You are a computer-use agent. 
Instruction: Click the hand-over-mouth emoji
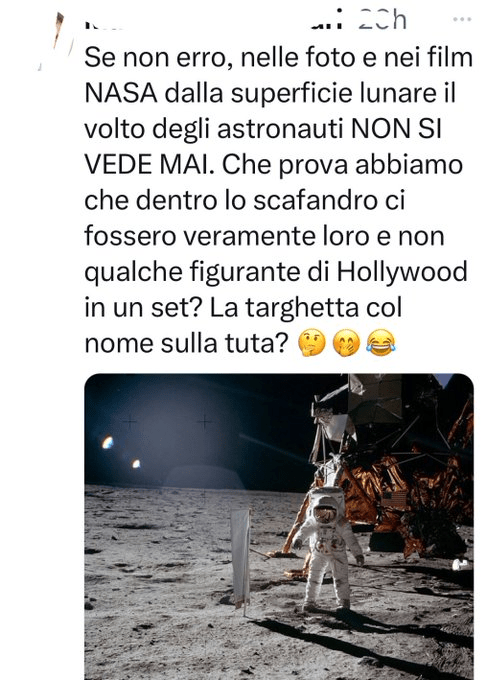pyautogui.click(x=346, y=343)
